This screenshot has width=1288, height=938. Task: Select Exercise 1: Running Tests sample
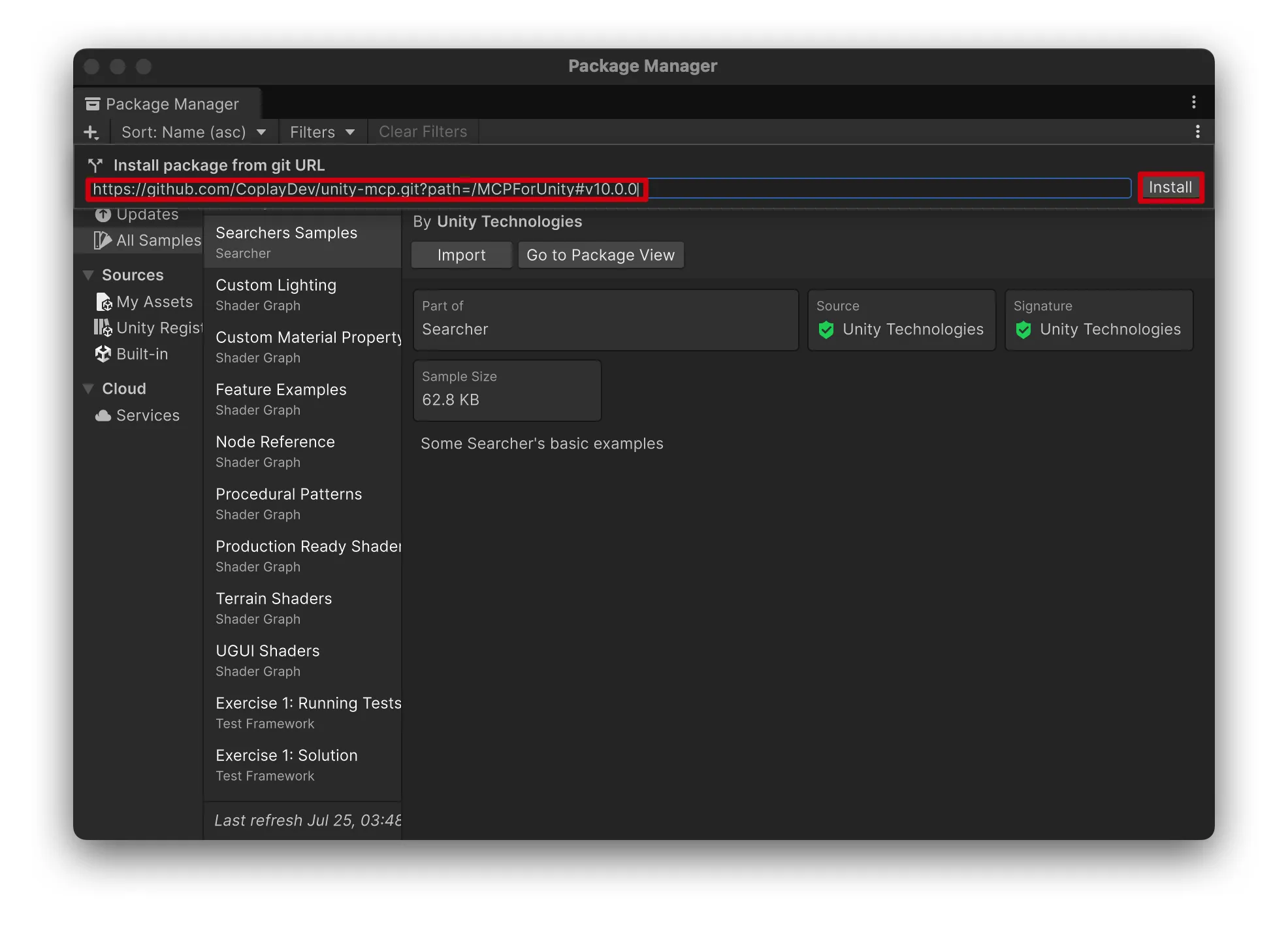(302, 713)
